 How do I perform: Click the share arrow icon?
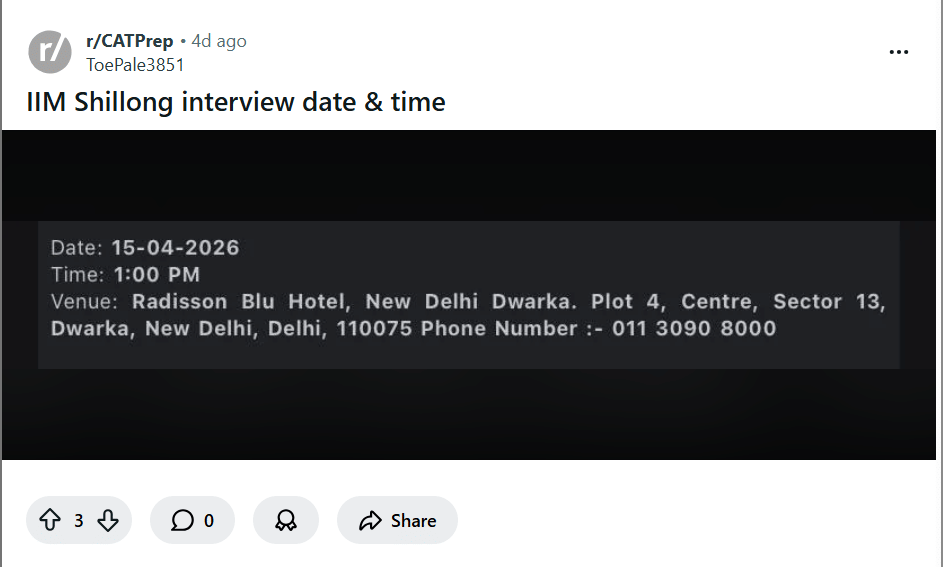370,520
